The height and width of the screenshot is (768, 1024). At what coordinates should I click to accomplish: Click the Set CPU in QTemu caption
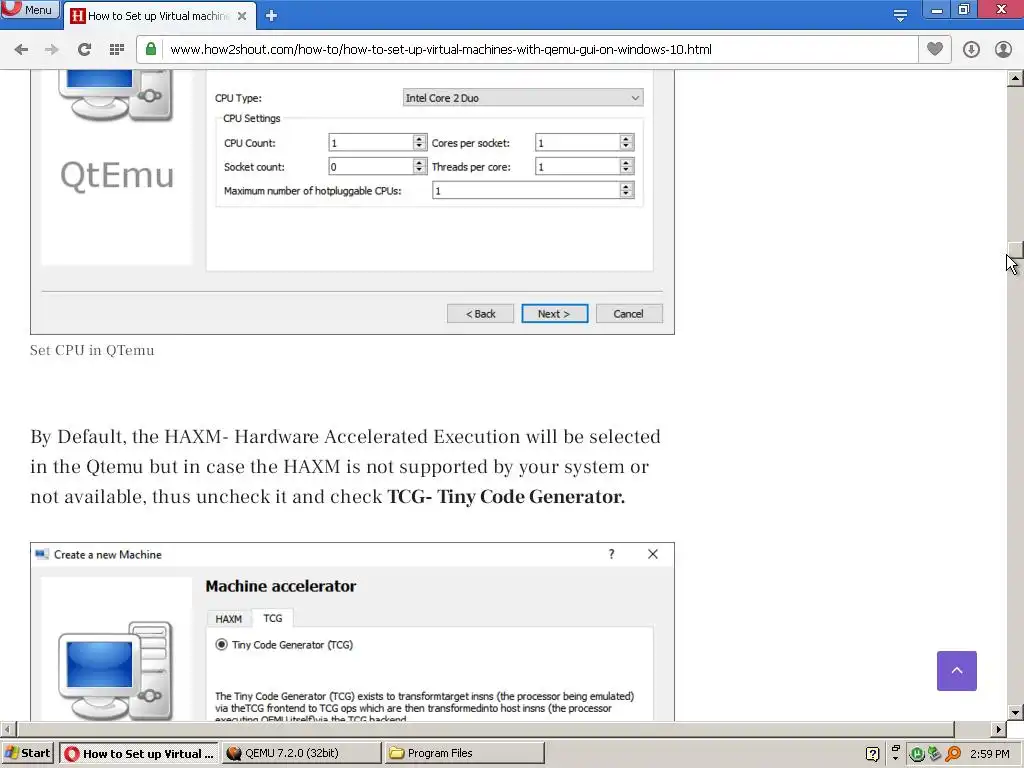pos(92,350)
